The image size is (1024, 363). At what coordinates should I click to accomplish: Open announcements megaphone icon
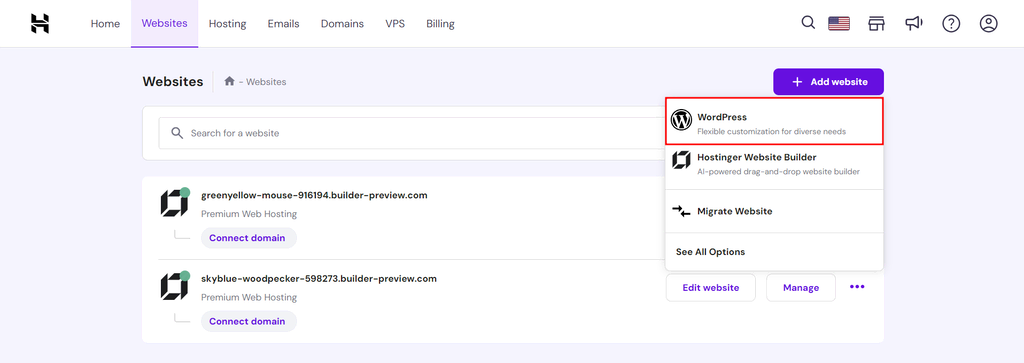click(914, 24)
